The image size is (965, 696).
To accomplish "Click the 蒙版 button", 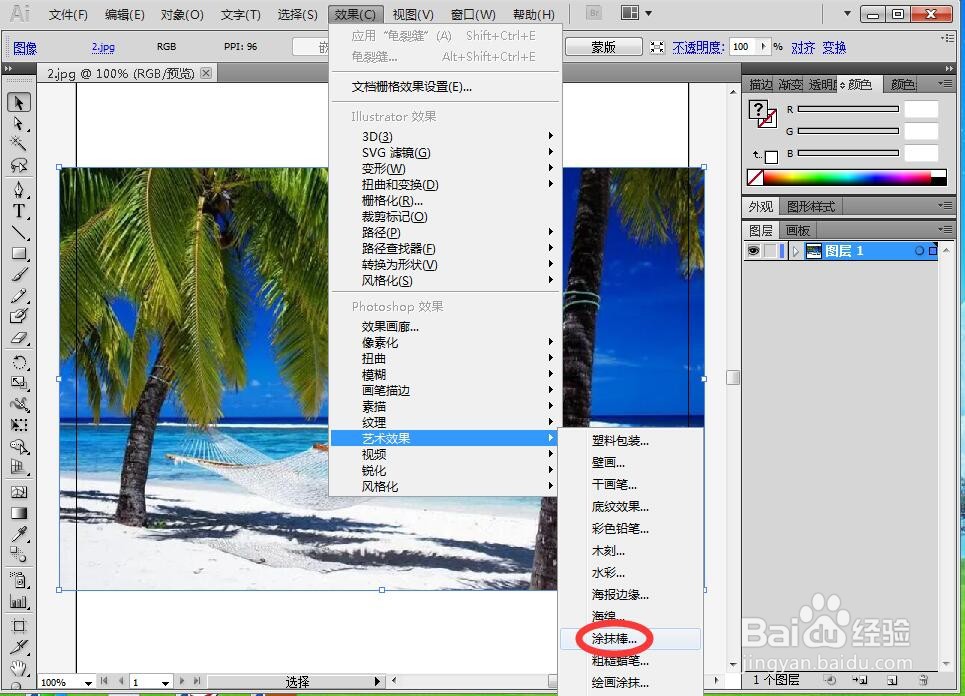I will (604, 46).
